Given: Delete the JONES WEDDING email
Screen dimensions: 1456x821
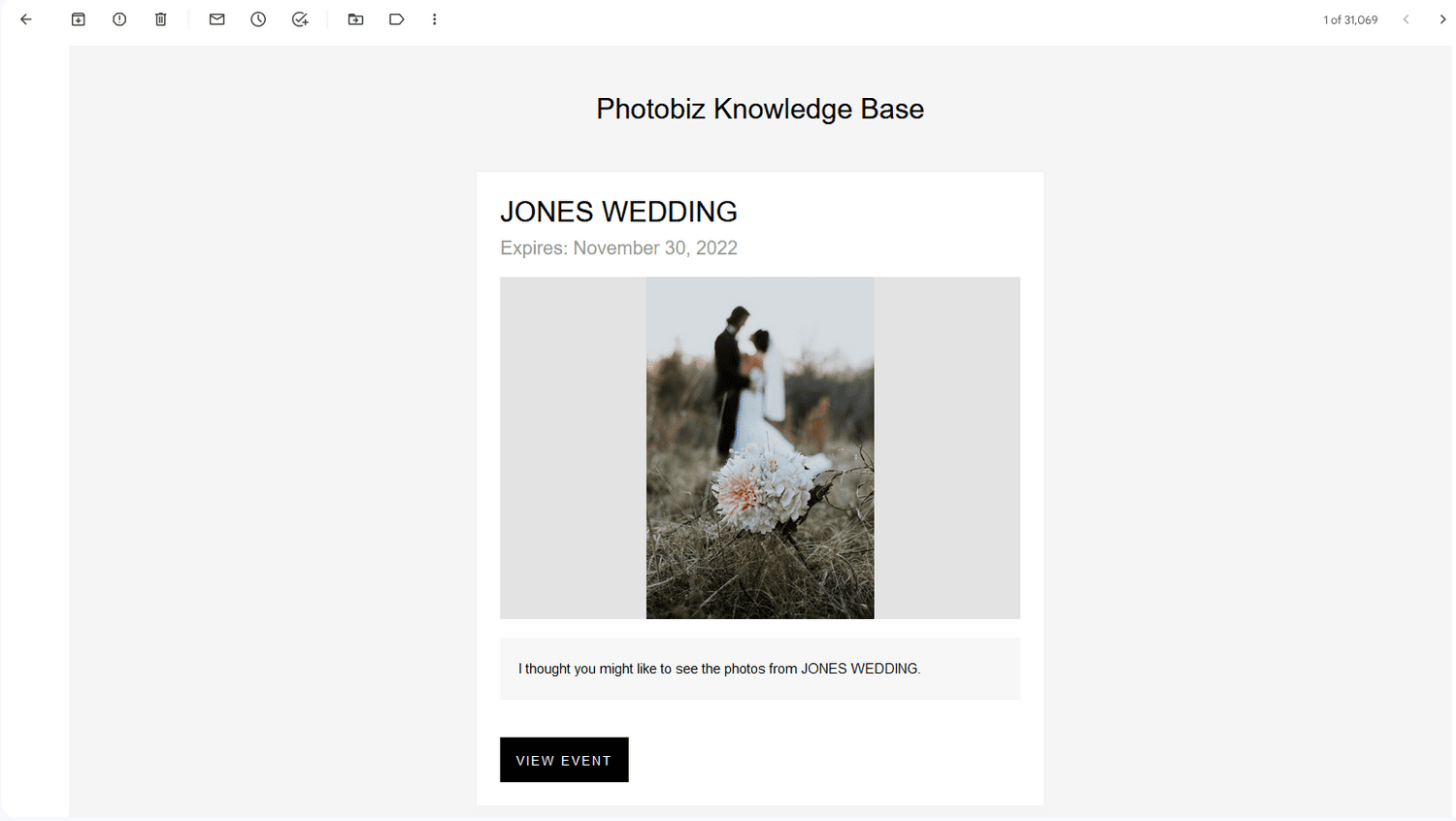Looking at the screenshot, I should tap(160, 18).
